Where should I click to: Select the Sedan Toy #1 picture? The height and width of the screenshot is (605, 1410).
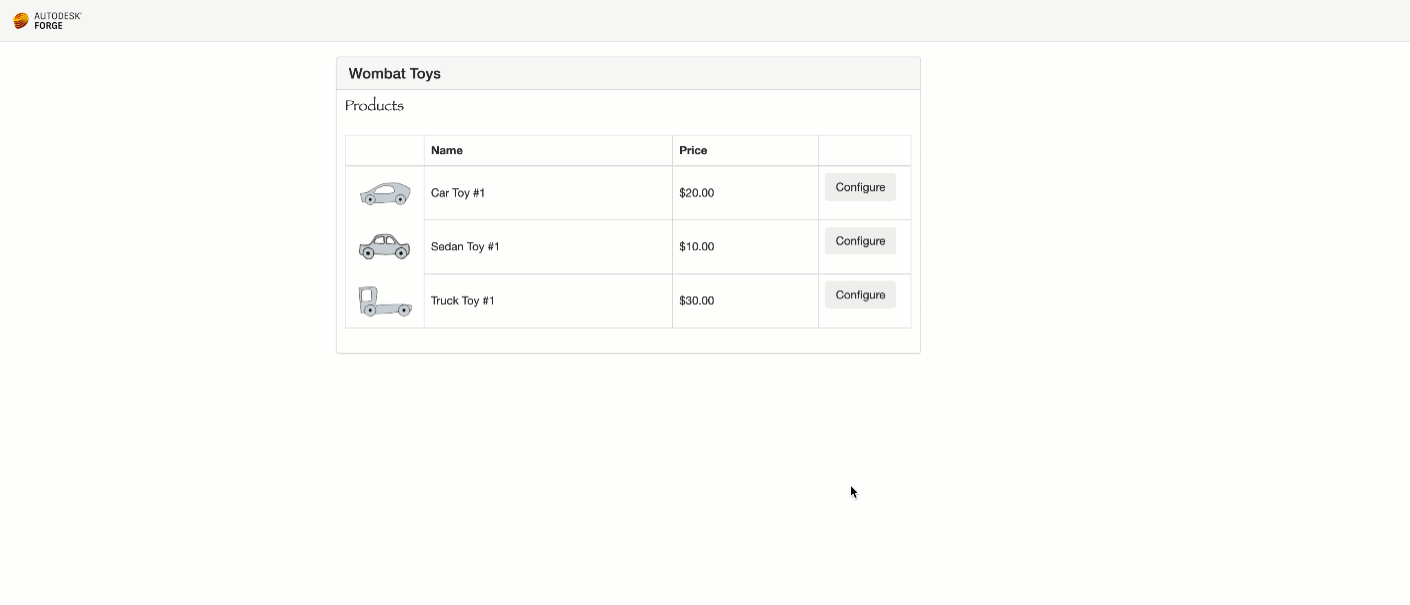tap(385, 246)
